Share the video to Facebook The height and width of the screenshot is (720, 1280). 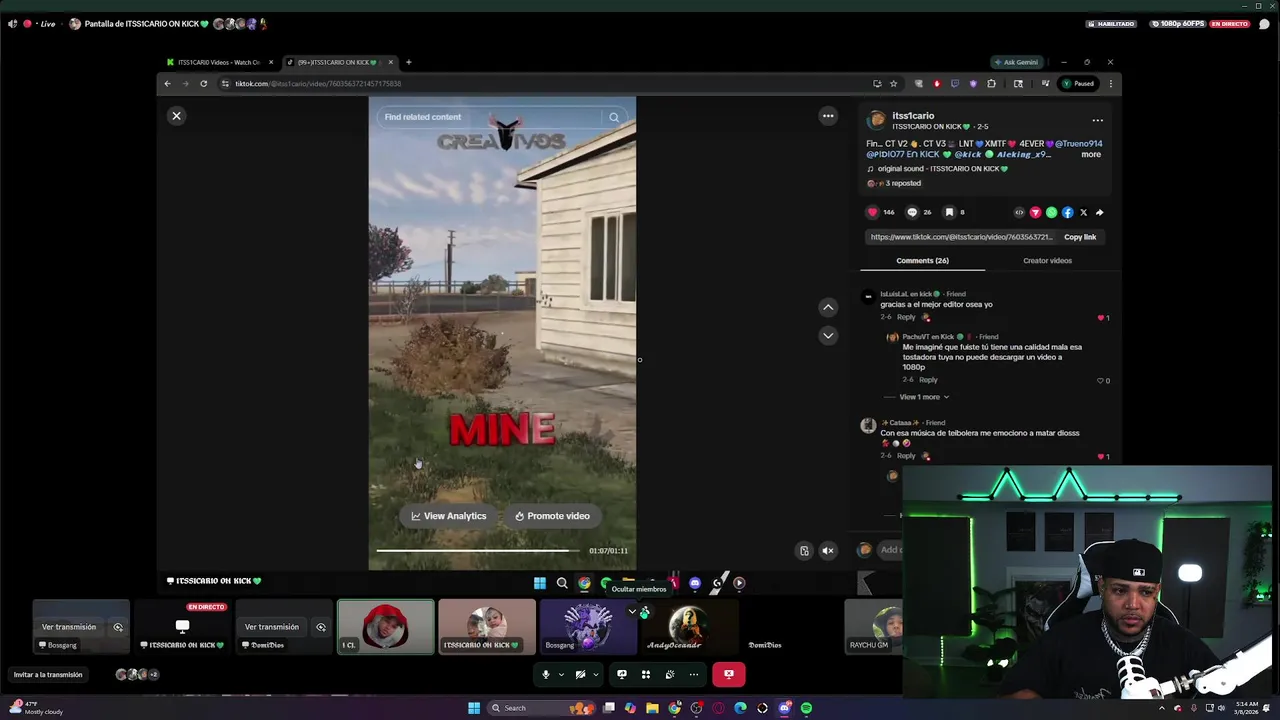[1067, 212]
